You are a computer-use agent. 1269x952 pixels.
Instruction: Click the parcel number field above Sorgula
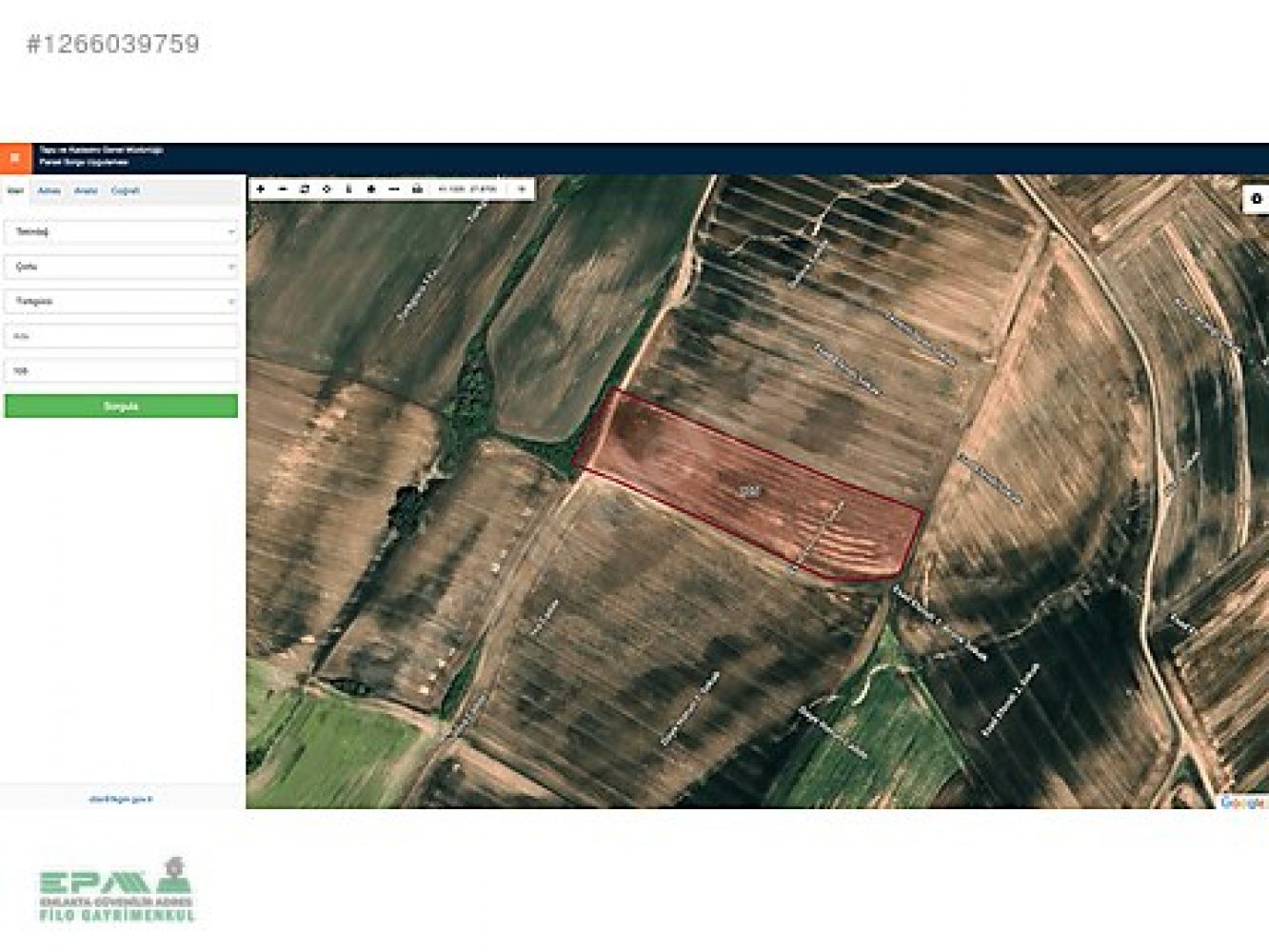click(x=121, y=370)
